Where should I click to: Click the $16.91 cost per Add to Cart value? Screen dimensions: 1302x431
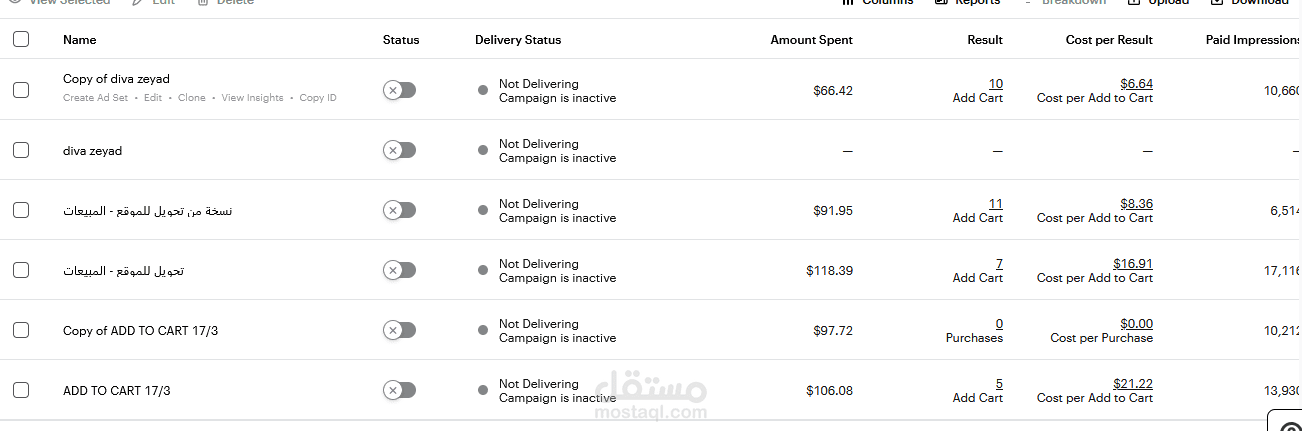pyautogui.click(x=1132, y=264)
